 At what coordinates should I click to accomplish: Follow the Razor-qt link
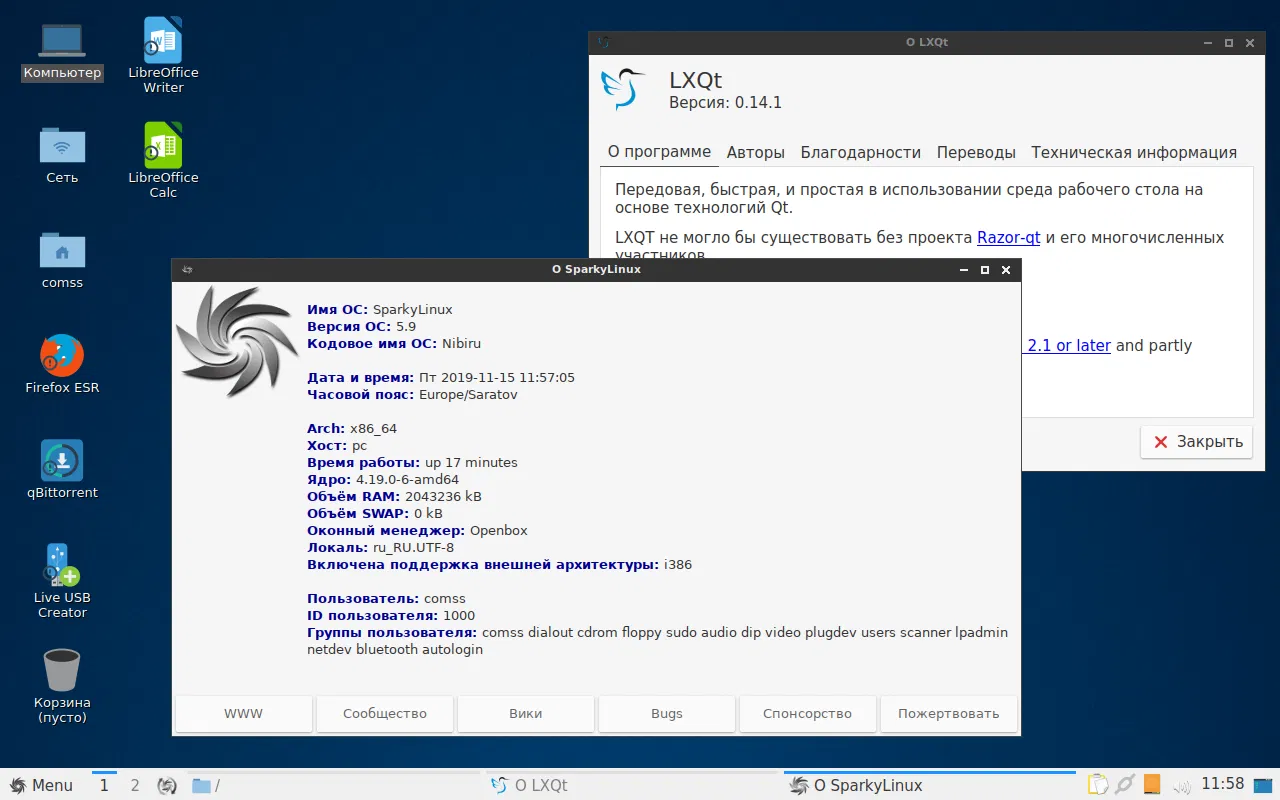click(x=1009, y=238)
